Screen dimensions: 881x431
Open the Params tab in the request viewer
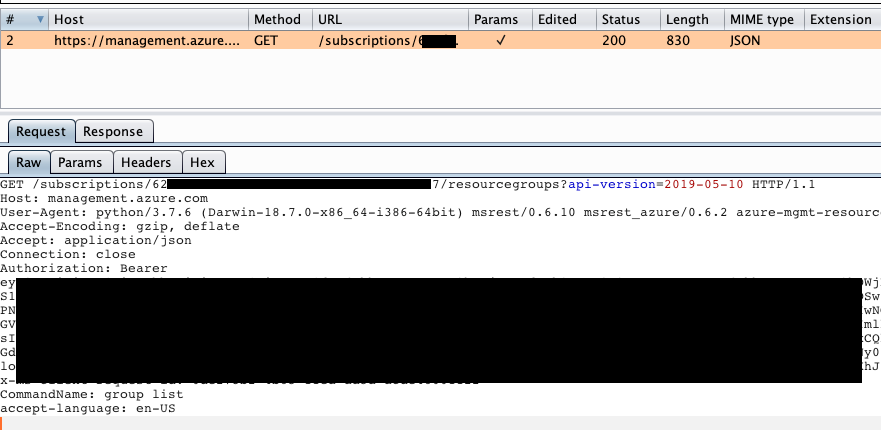pyautogui.click(x=81, y=162)
